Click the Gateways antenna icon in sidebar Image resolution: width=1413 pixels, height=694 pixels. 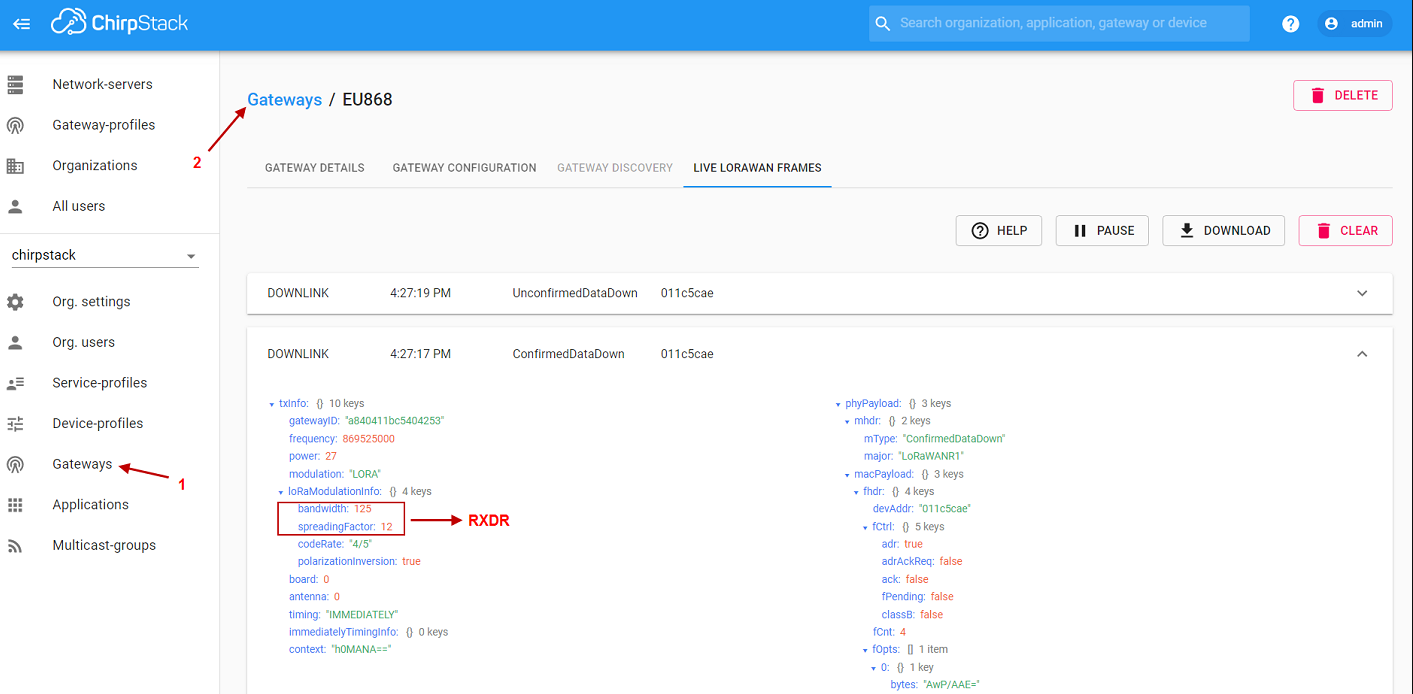coord(15,464)
